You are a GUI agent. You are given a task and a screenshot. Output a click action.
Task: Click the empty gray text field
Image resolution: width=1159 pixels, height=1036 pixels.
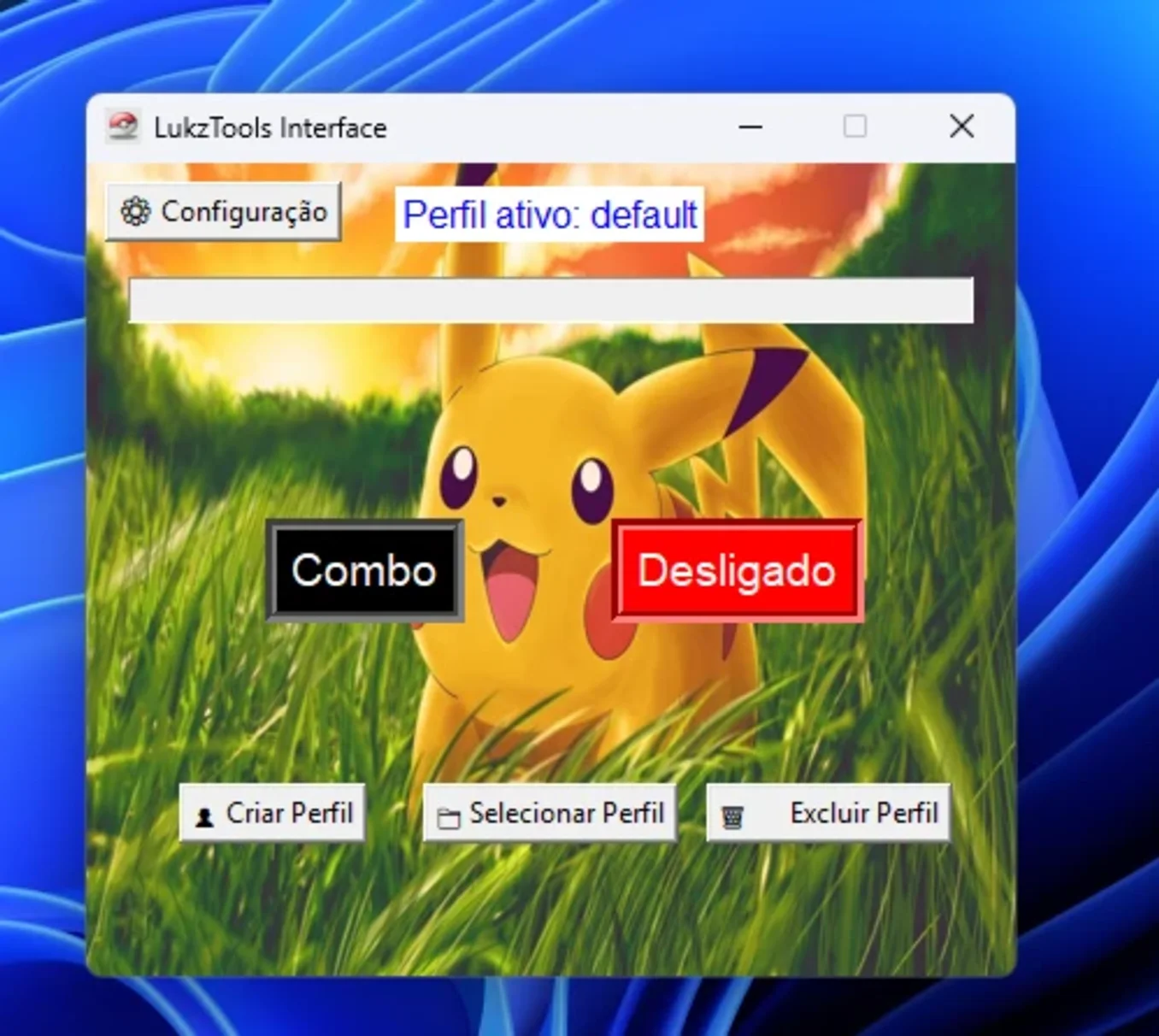tap(551, 300)
